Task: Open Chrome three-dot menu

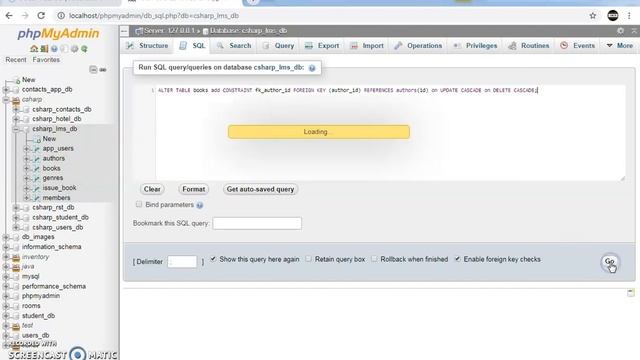Action: point(629,16)
